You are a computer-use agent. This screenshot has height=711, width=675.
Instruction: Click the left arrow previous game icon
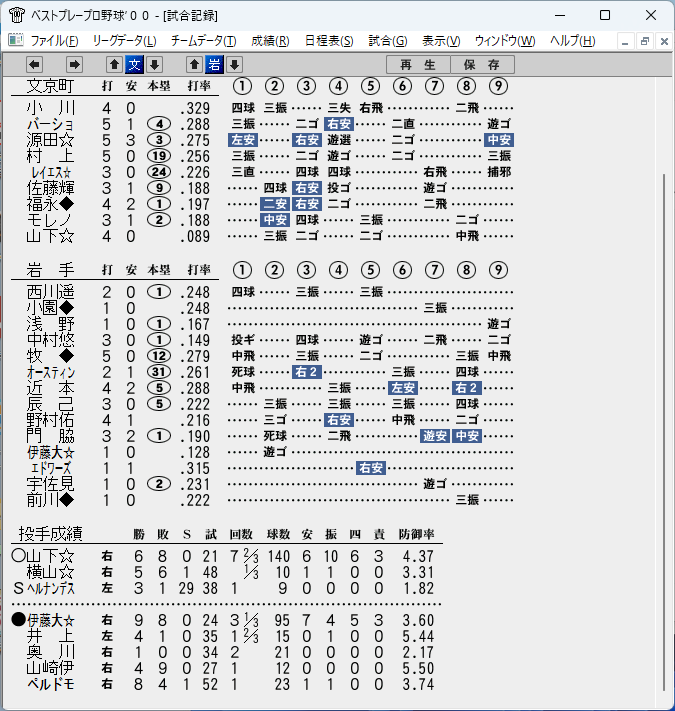tap(34, 65)
